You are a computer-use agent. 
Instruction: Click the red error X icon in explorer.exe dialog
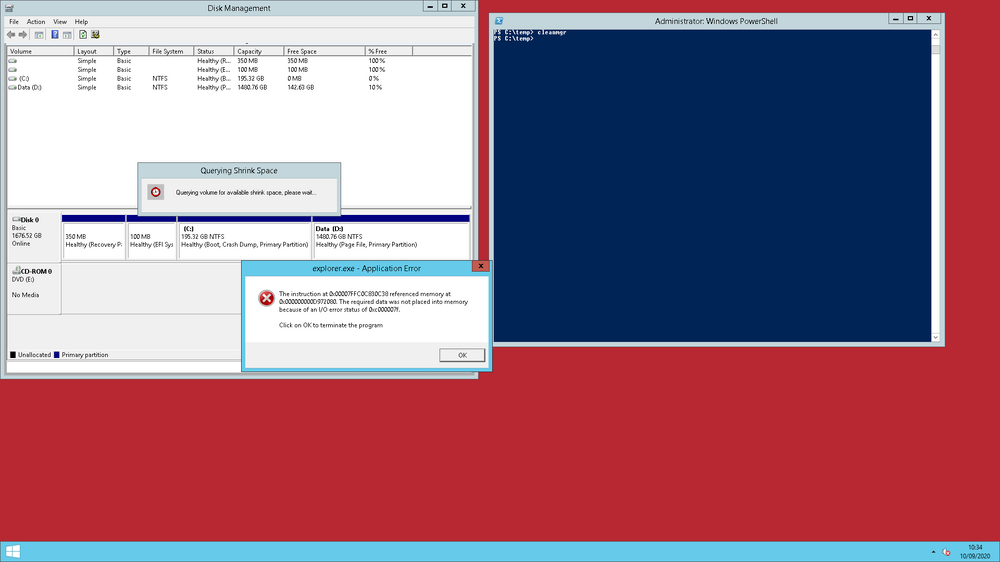(x=266, y=298)
